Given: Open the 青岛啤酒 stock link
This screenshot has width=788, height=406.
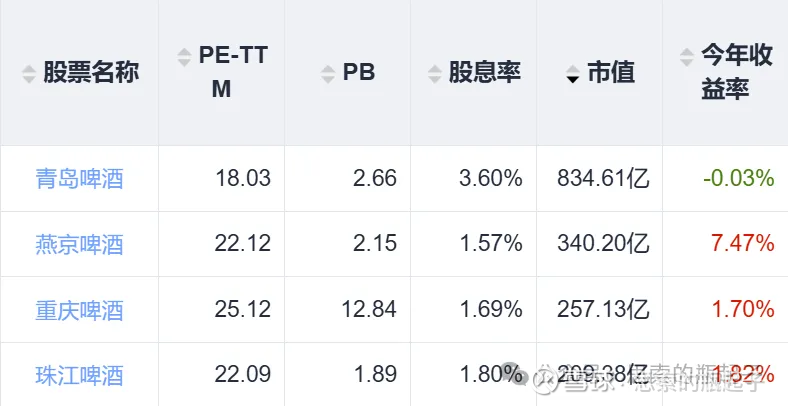Looking at the screenshot, I should pos(79,179).
